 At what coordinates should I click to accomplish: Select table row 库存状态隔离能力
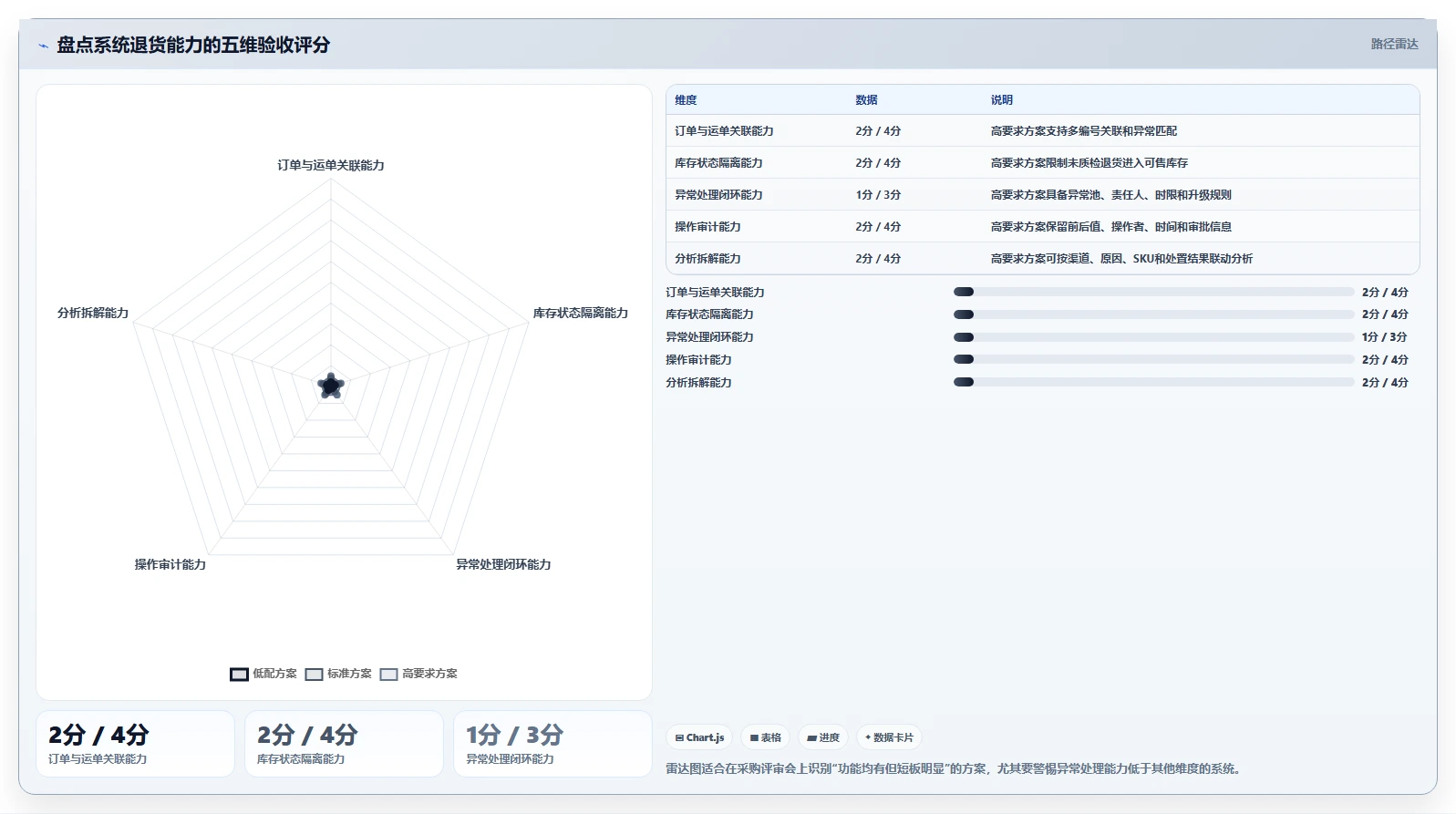coord(1043,163)
